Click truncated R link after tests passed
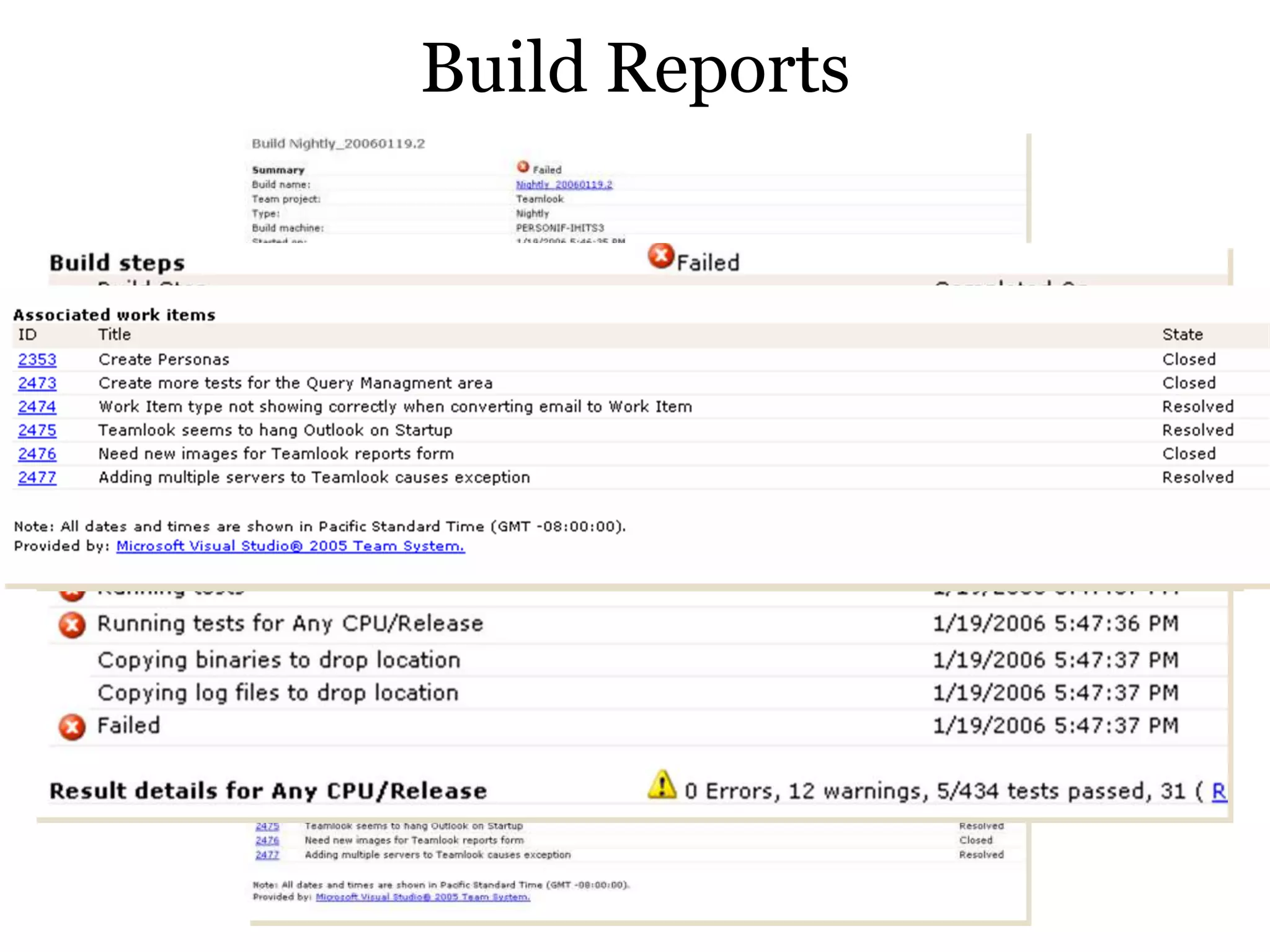 (x=1219, y=791)
